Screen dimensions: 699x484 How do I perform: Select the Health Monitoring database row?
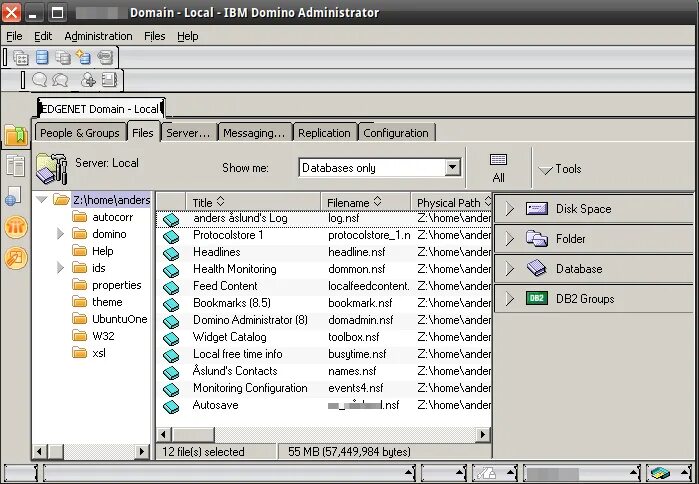coord(324,269)
